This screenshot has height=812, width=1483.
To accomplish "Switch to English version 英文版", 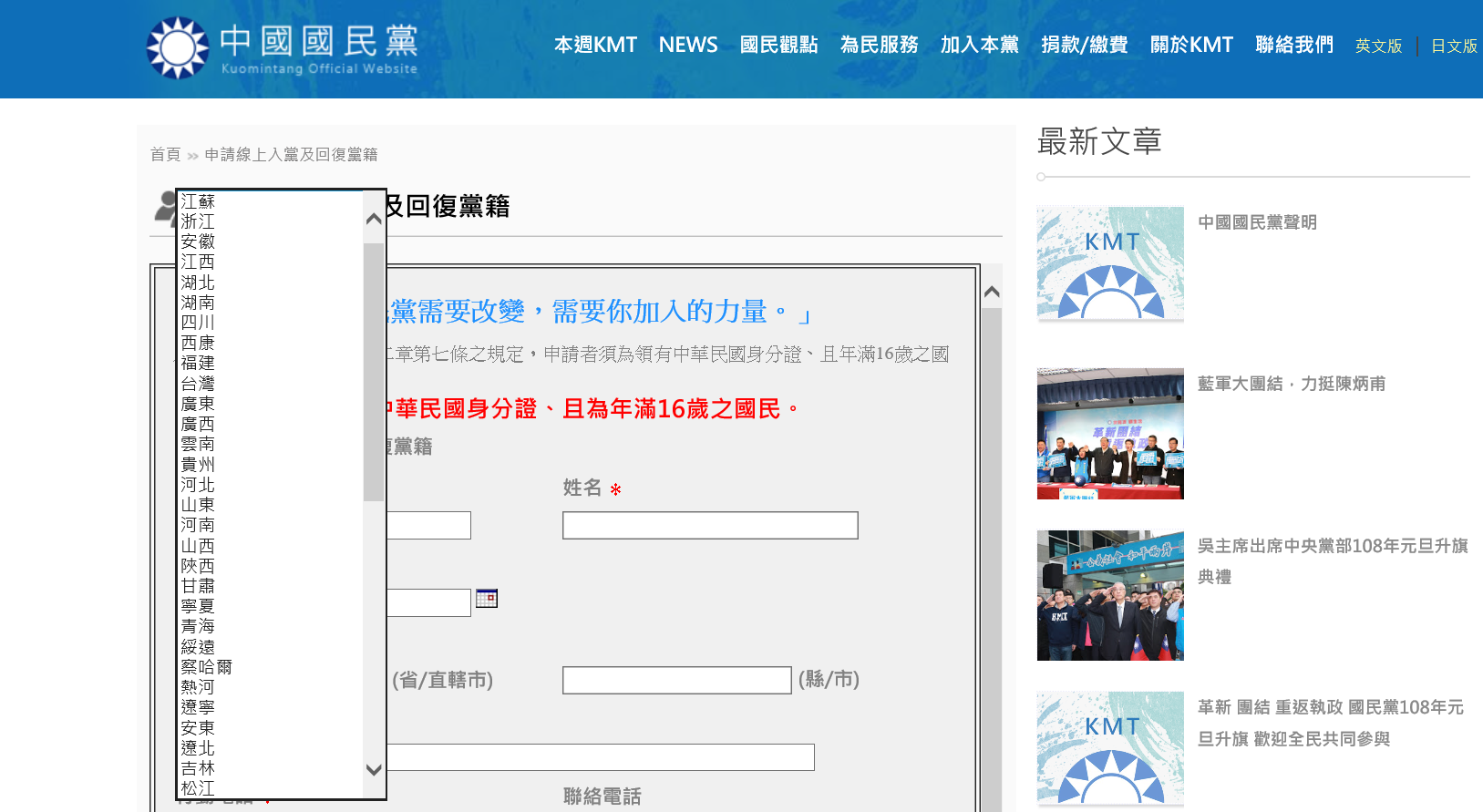I will 1378,46.
